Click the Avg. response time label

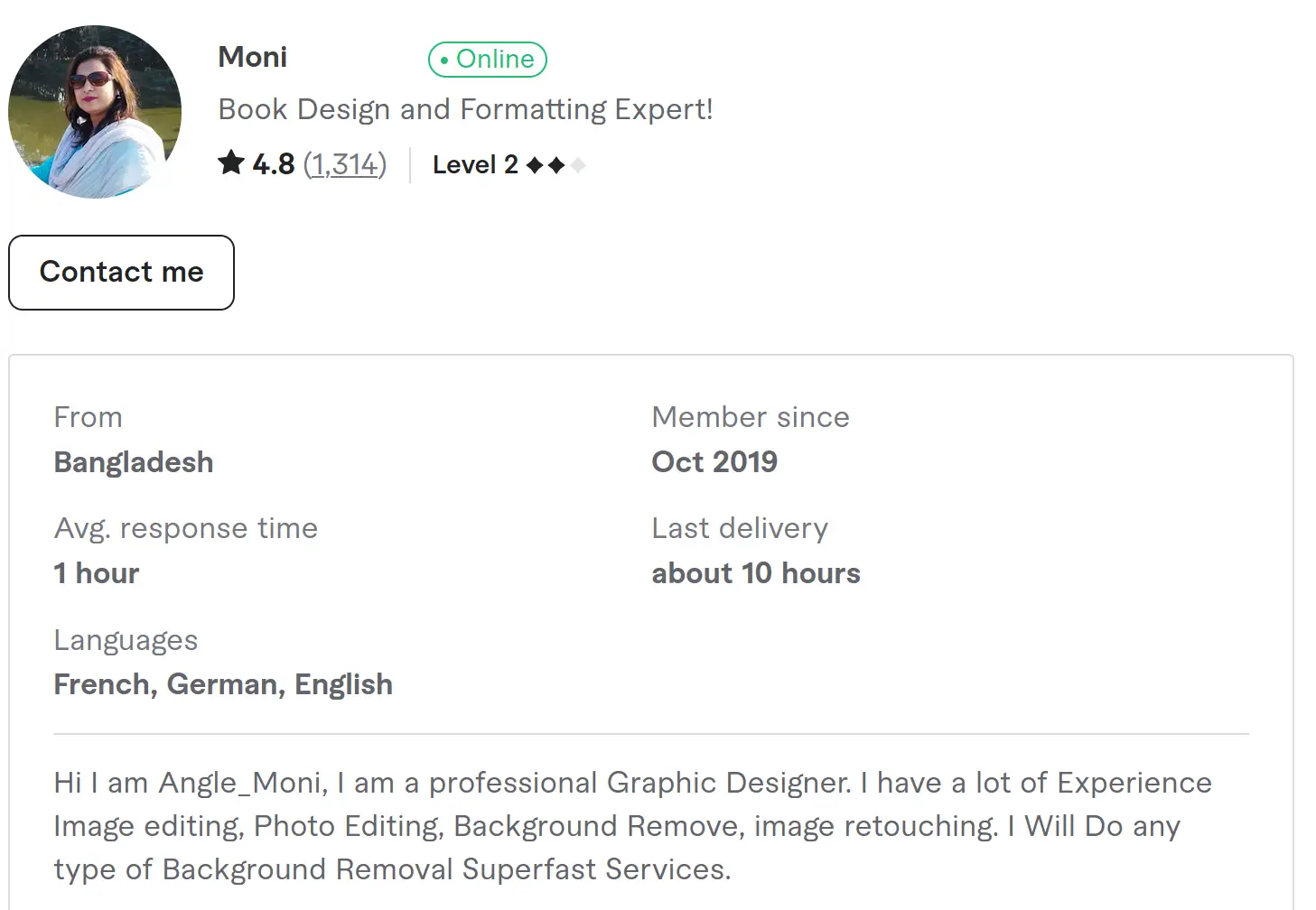point(186,528)
